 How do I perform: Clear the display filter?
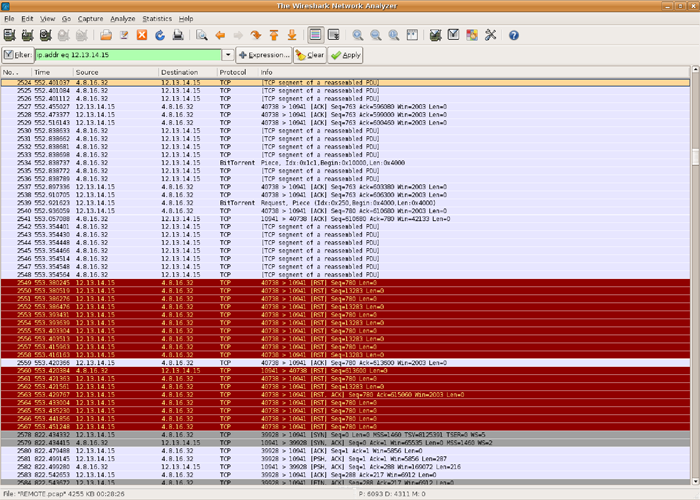point(310,55)
